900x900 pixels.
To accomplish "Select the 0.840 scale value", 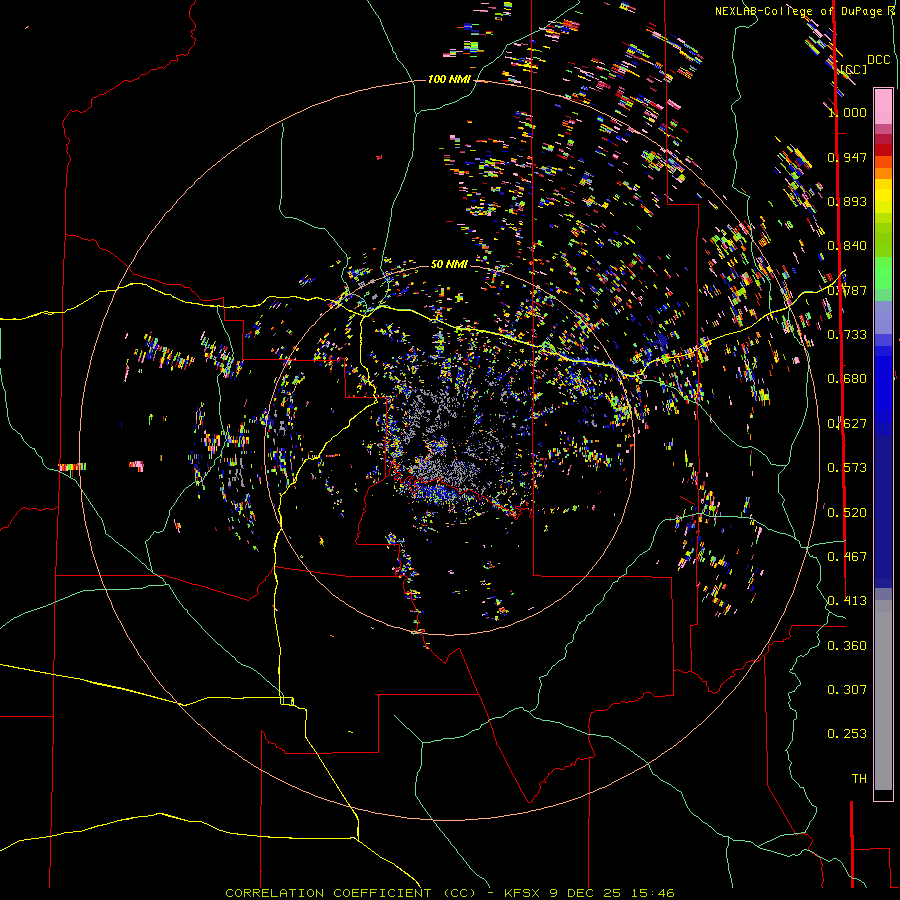I will click(x=847, y=246).
